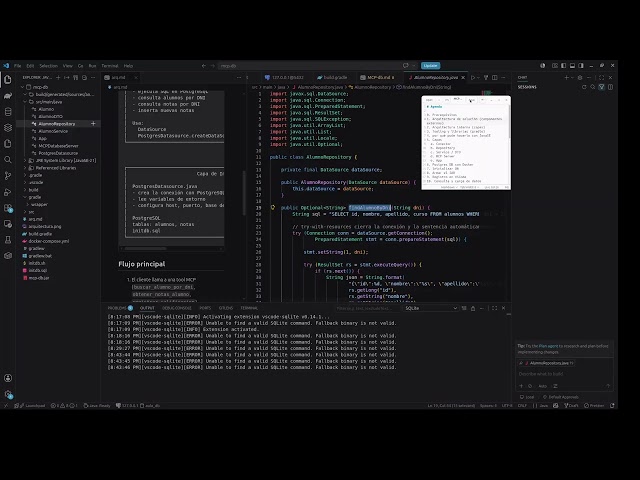Click the Plan agent link in the chat tip
The height and width of the screenshot is (480, 640).
click(548, 346)
